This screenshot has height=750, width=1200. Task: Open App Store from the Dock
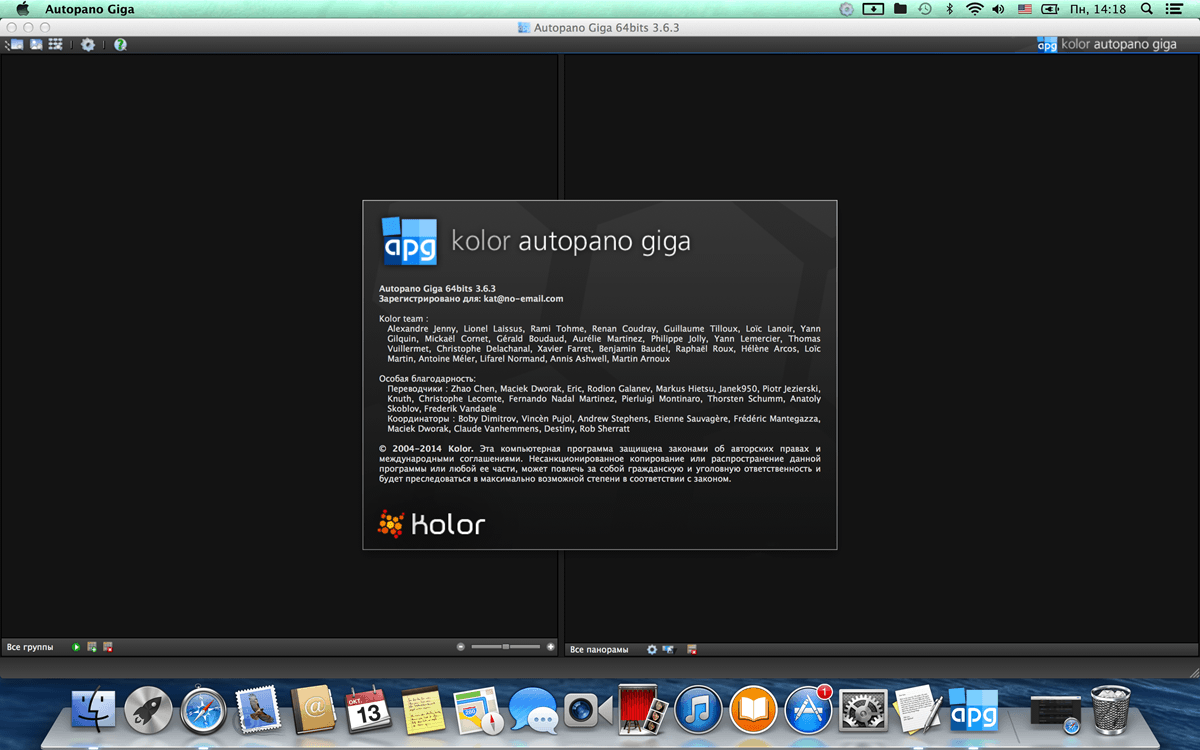coord(808,711)
